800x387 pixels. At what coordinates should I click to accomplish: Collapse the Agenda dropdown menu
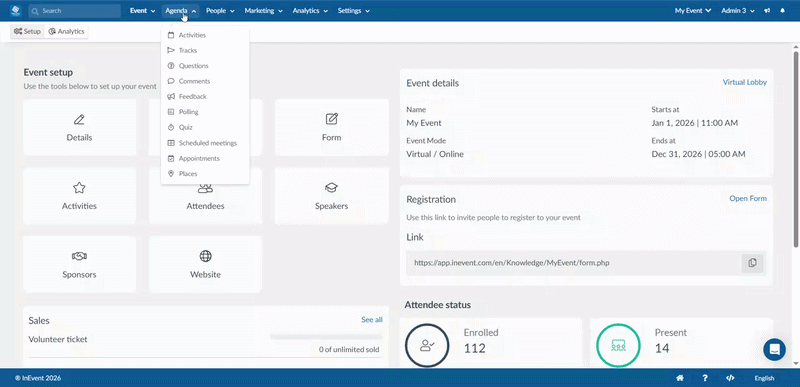click(x=181, y=11)
